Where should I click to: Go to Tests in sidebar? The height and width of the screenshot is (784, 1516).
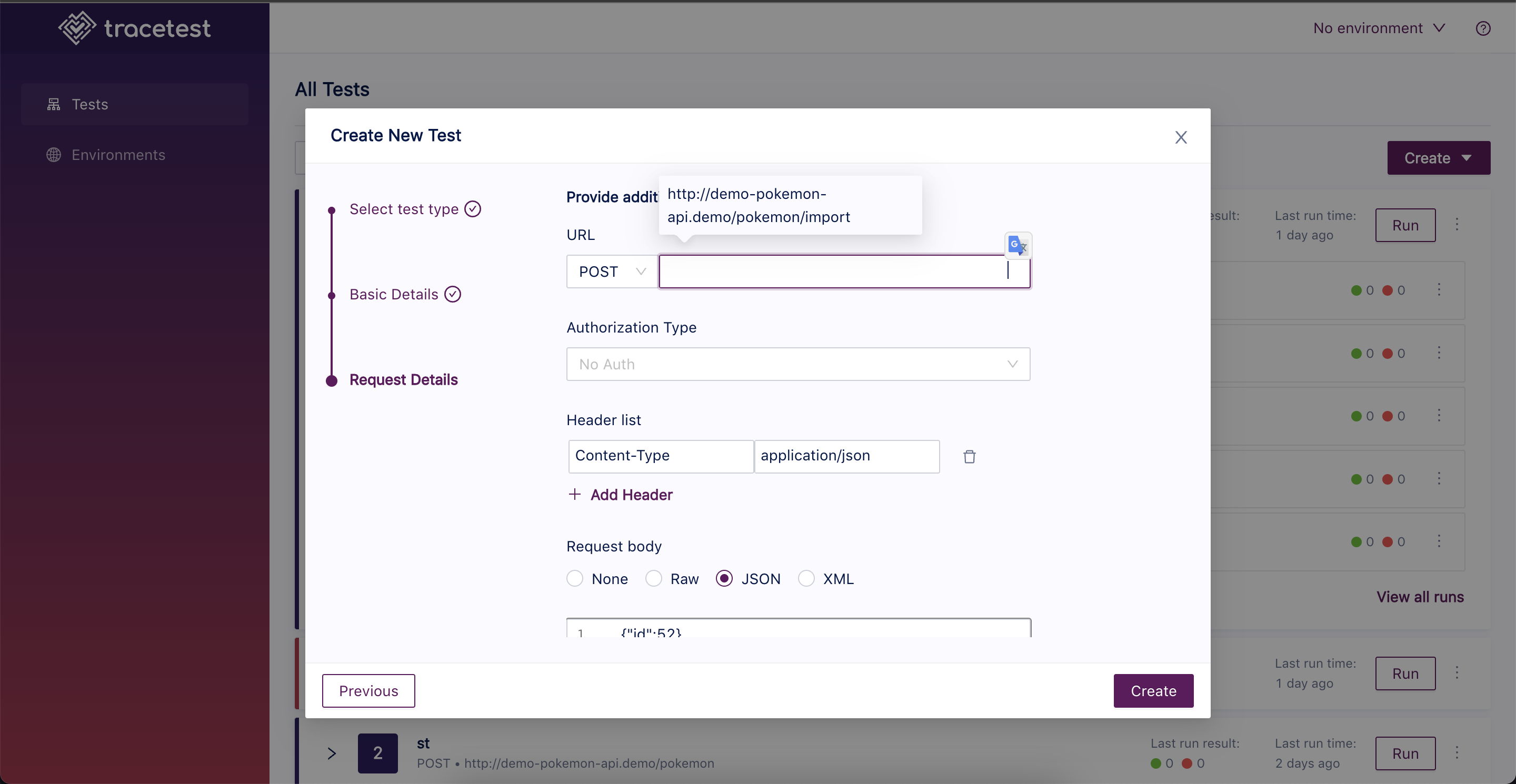tap(135, 104)
